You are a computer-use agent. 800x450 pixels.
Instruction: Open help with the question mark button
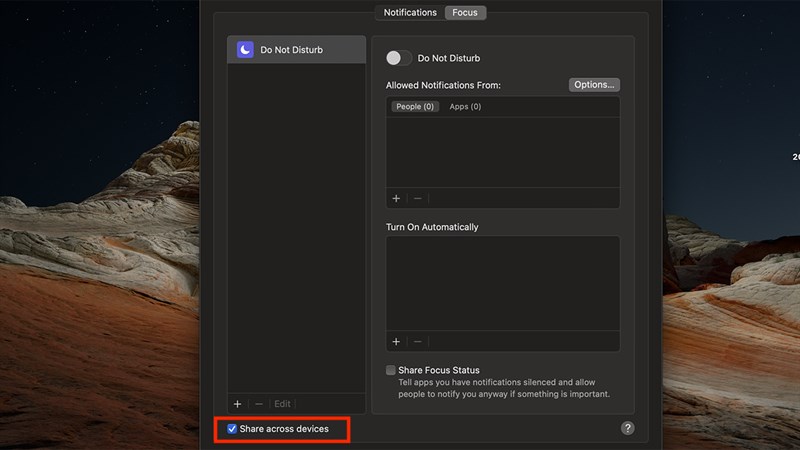coord(628,428)
